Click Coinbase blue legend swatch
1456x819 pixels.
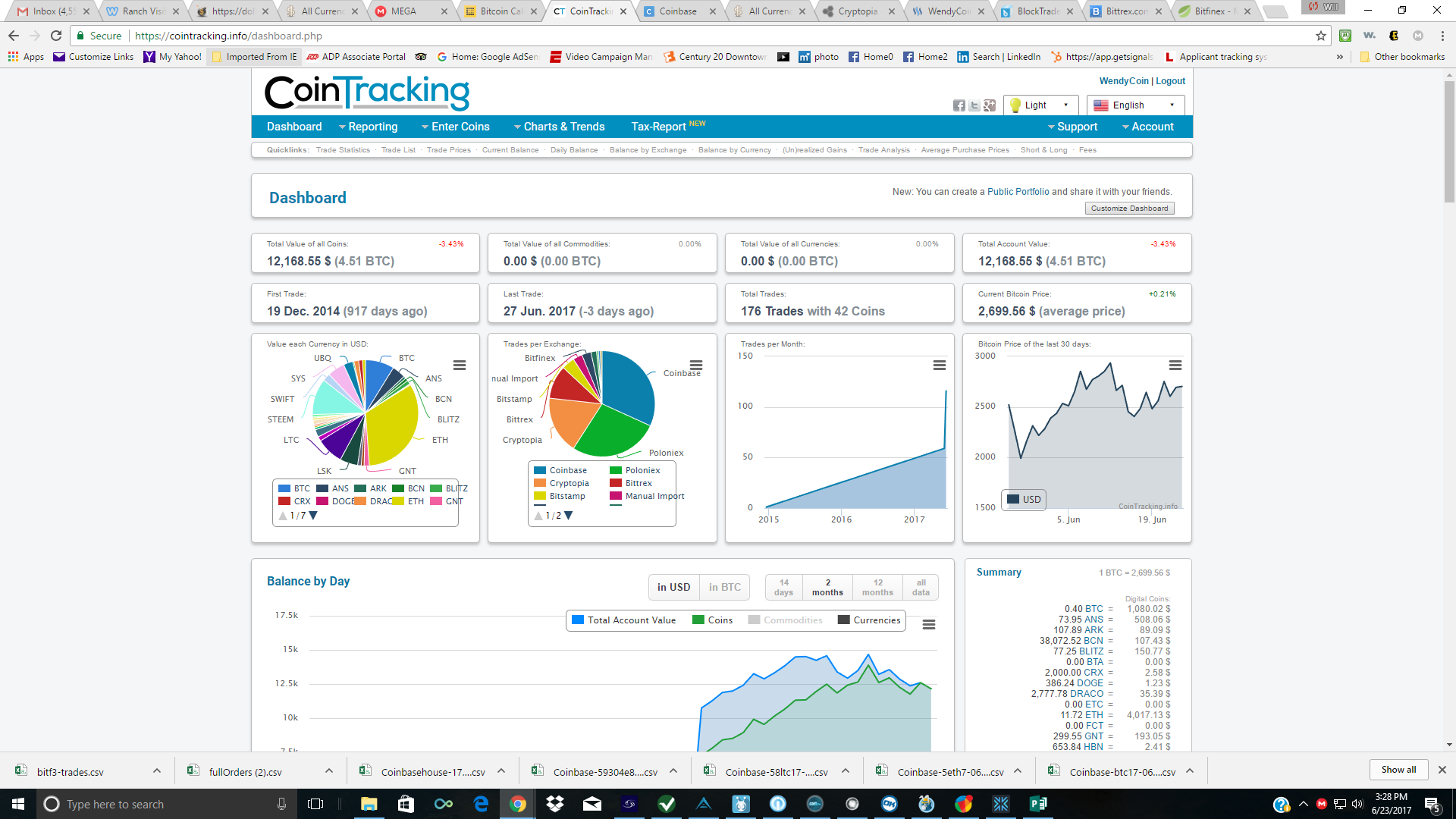click(x=540, y=471)
